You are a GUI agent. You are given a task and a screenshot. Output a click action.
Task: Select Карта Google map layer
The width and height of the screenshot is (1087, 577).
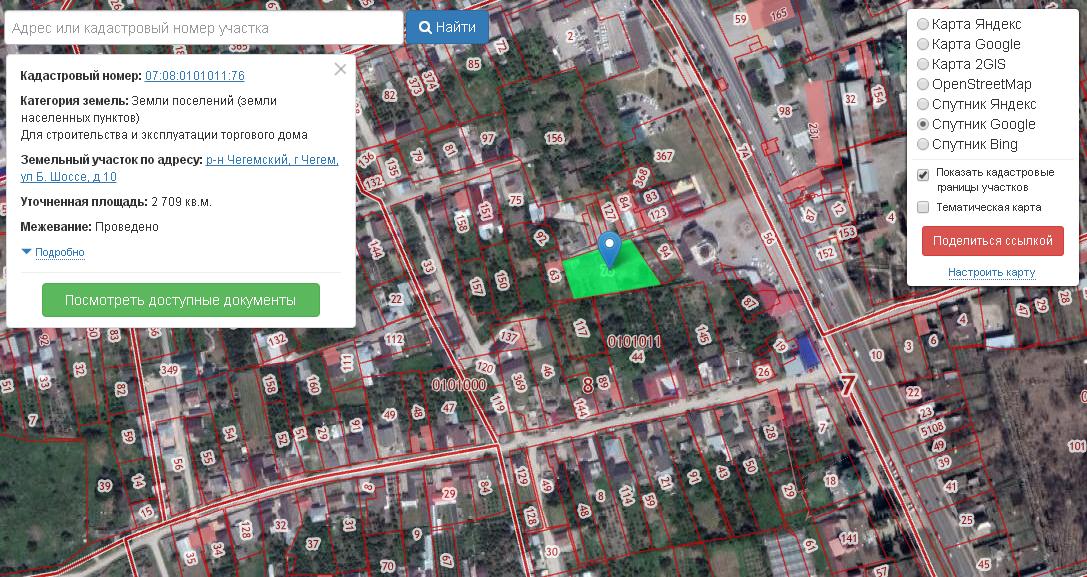pos(923,44)
